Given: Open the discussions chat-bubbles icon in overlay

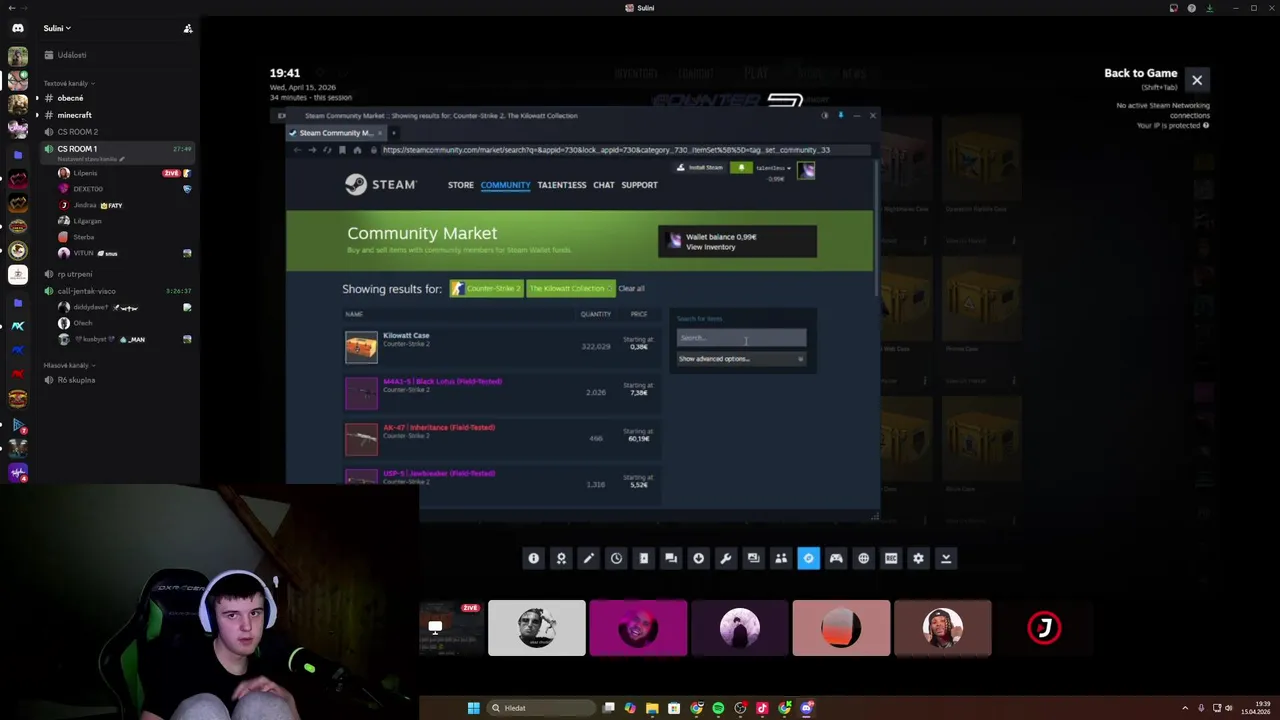Looking at the screenshot, I should (671, 558).
